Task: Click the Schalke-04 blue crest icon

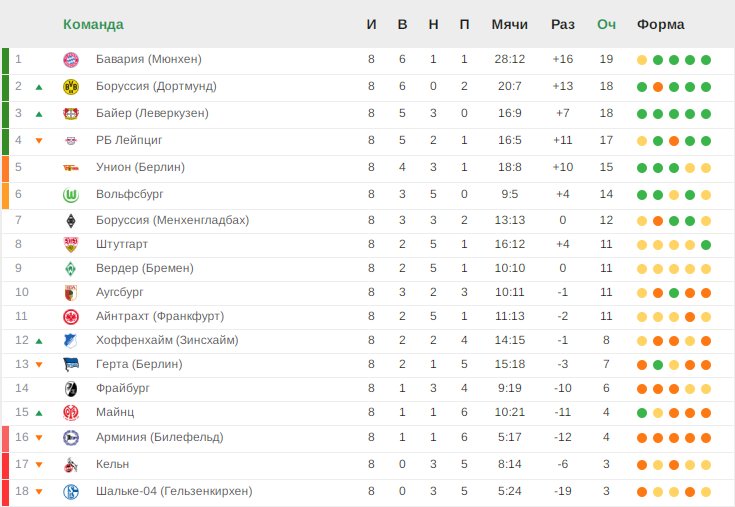Action: 71,492
